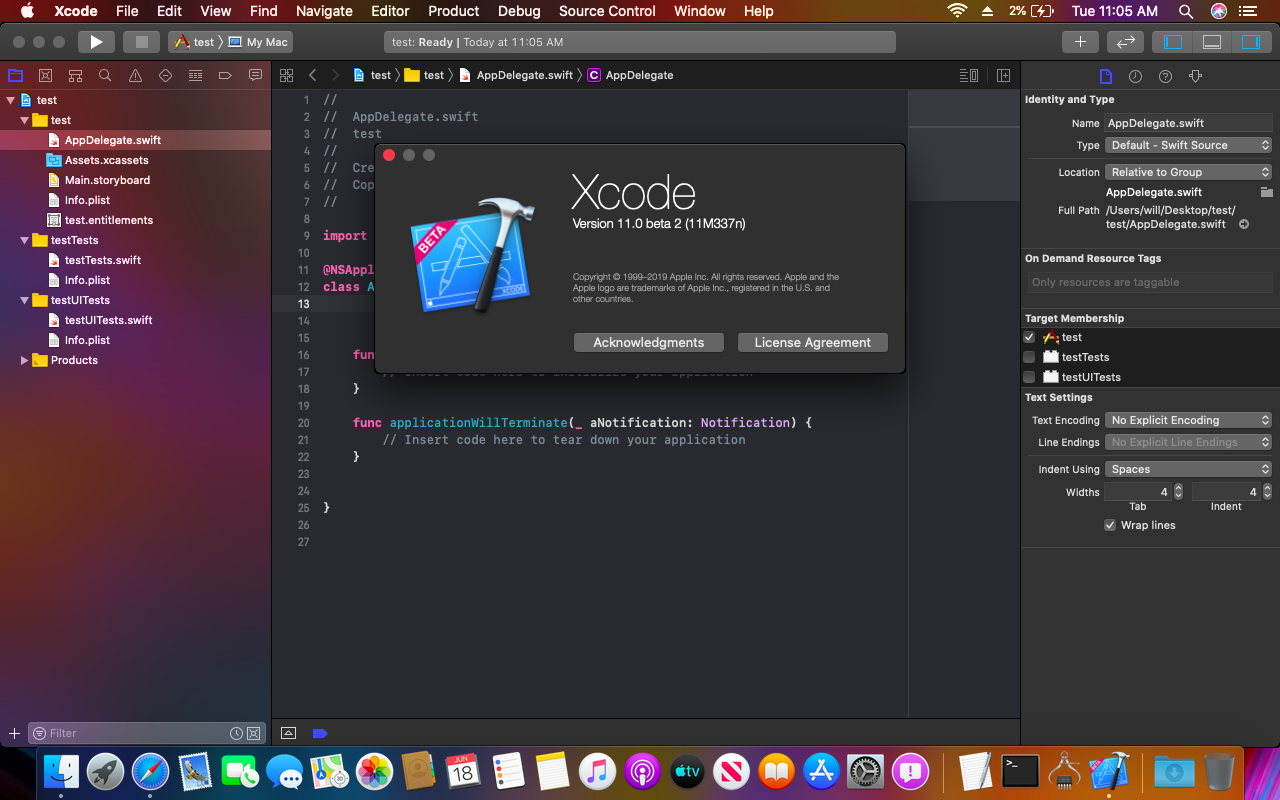This screenshot has height=800, width=1280.
Task: Click the Name field containing AppDelegate.swift
Action: pyautogui.click(x=1189, y=123)
